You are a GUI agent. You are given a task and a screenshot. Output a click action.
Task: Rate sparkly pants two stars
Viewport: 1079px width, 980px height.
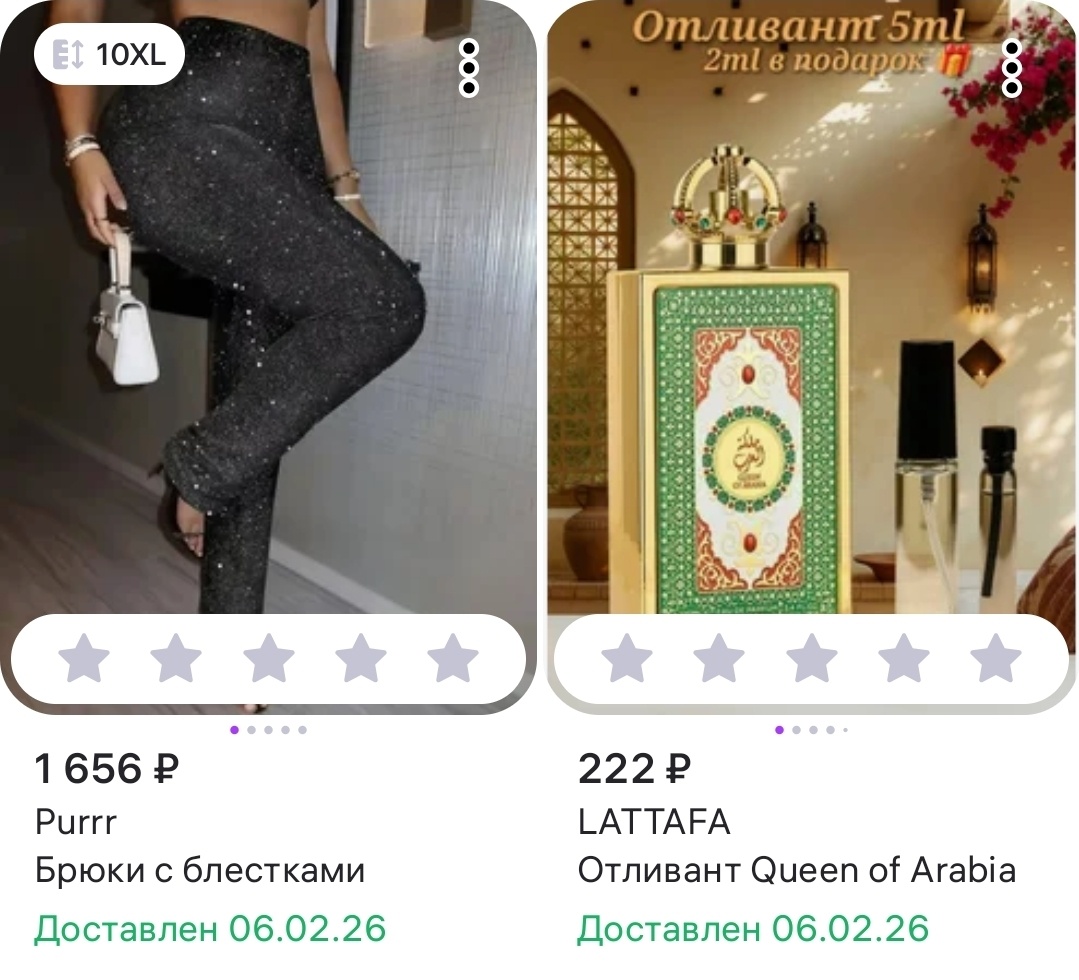coord(176,658)
